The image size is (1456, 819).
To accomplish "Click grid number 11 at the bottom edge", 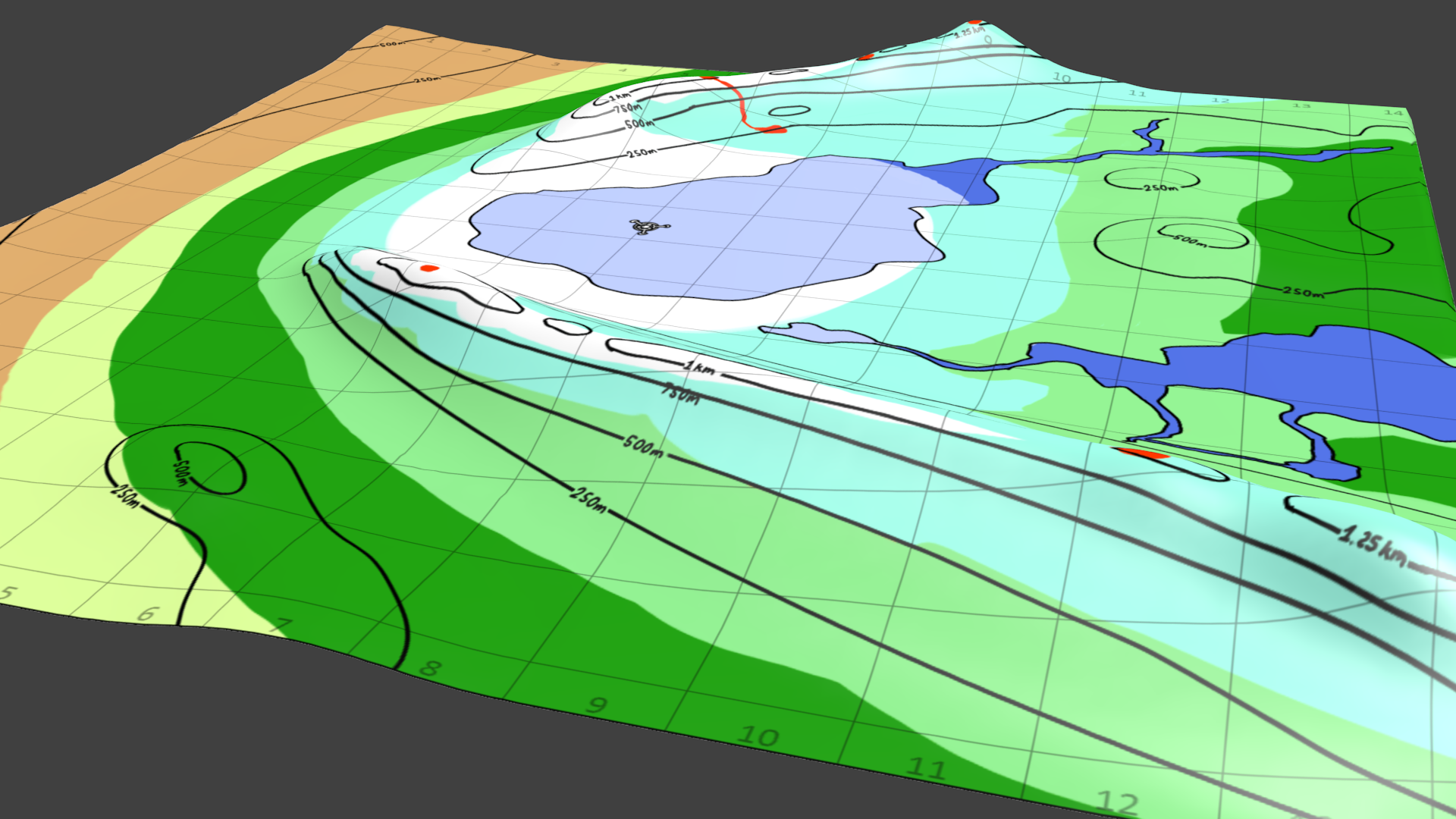I will click(x=927, y=768).
